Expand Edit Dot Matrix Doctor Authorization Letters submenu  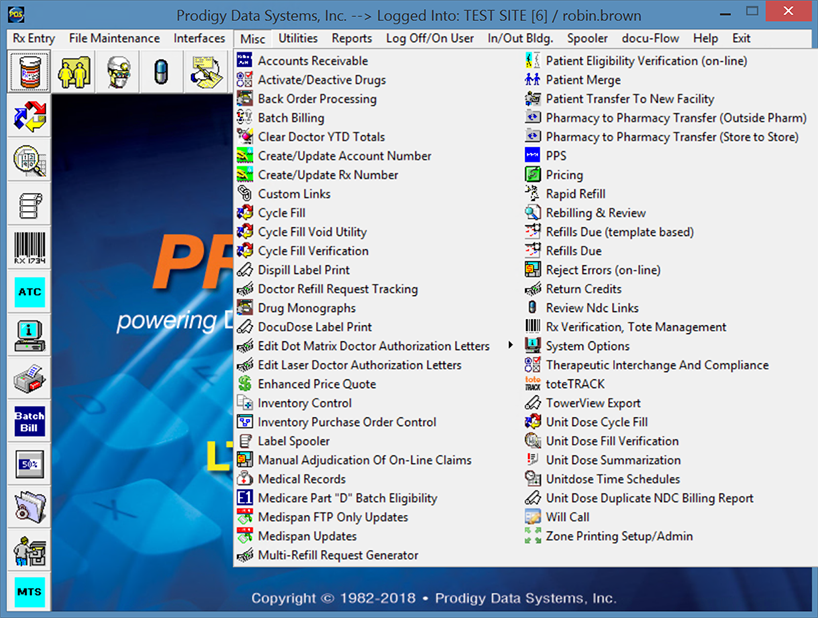pyautogui.click(x=374, y=346)
